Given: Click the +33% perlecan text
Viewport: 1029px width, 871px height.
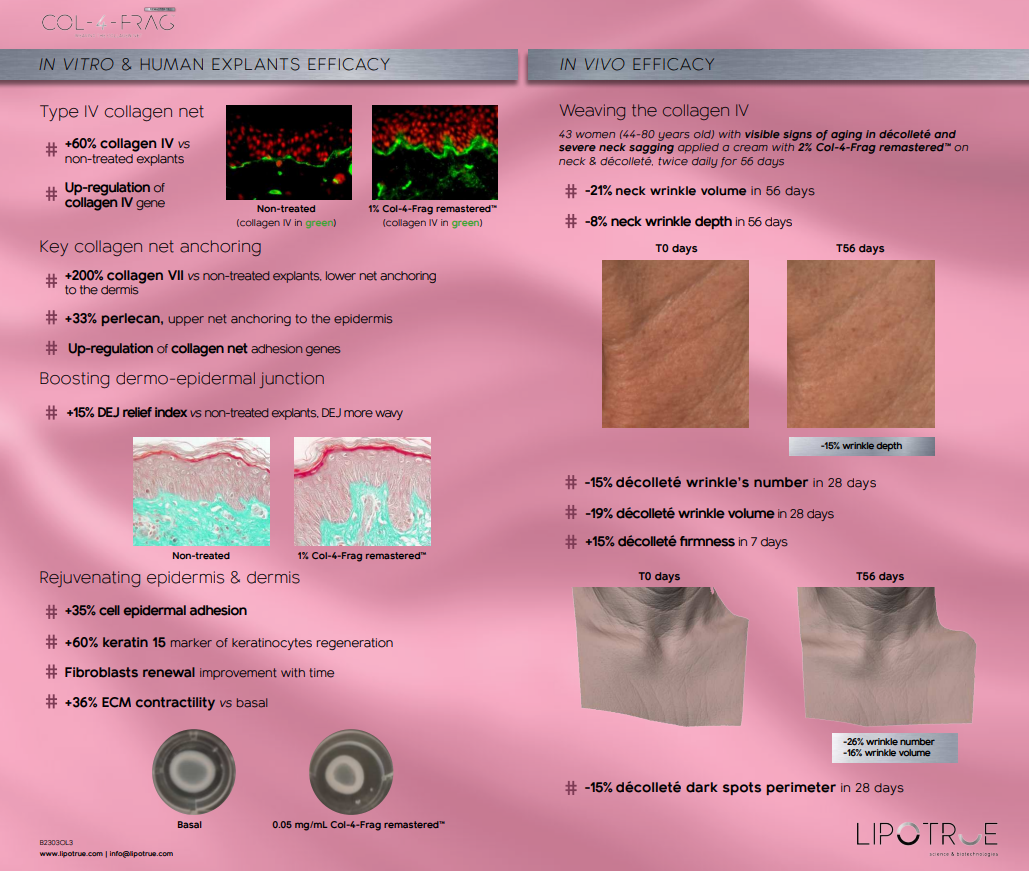Looking at the screenshot, I should [x=228, y=319].
